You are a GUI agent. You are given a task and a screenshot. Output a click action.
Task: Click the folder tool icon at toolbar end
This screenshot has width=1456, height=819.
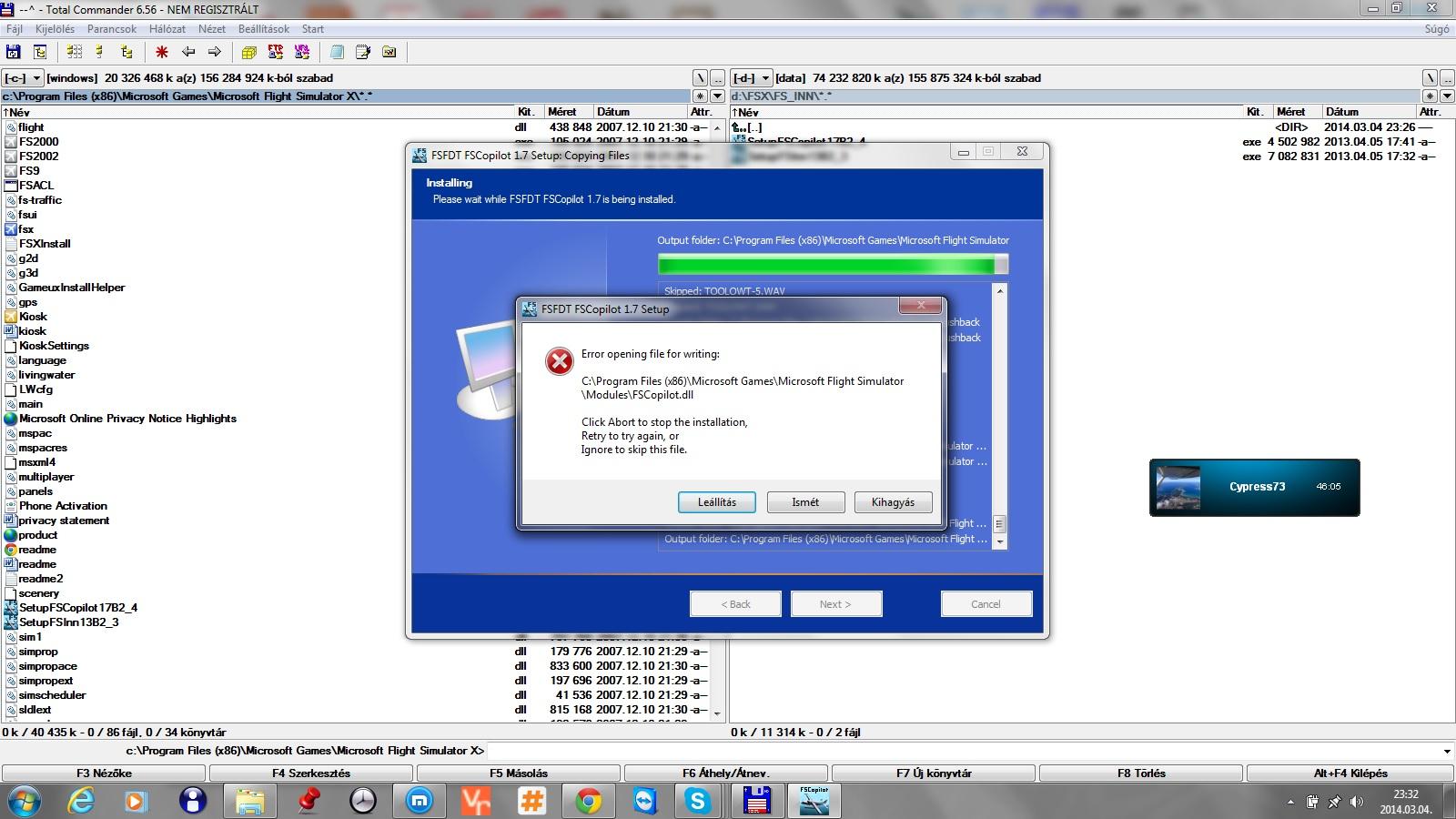[389, 52]
